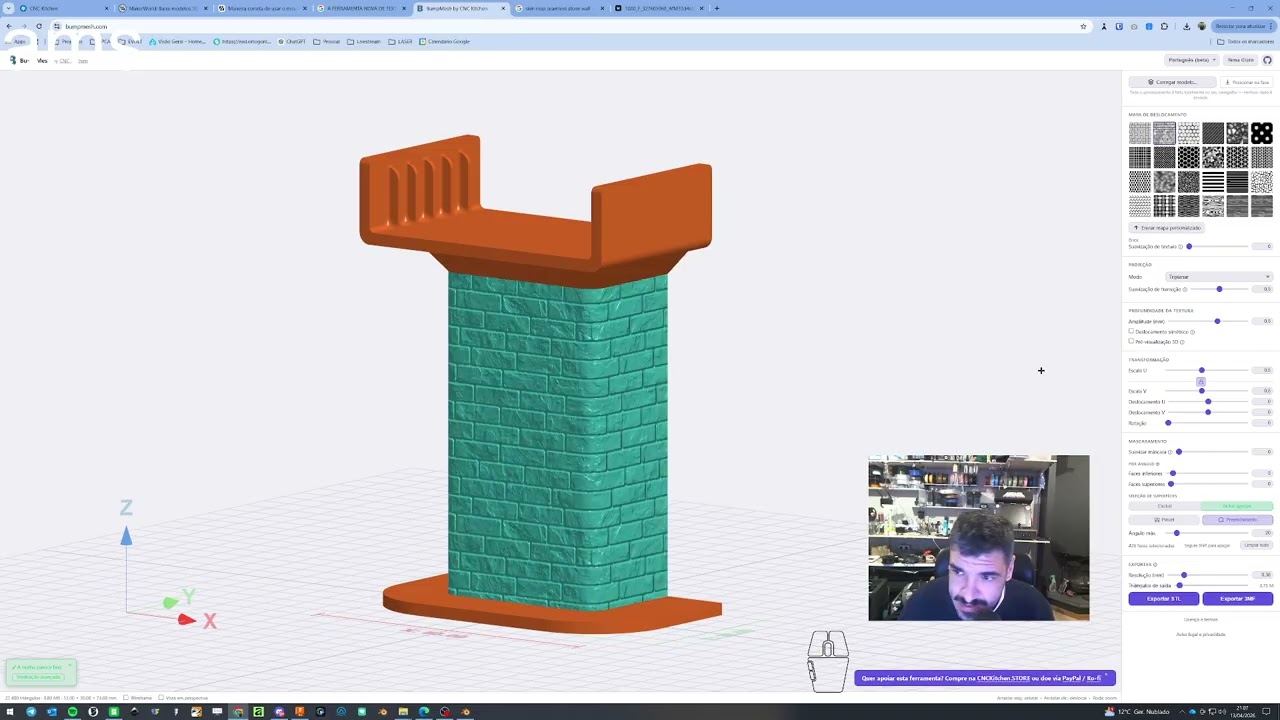Enable Deslocamento simétrico checkbox
The image size is (1280, 720).
pos(1132,331)
